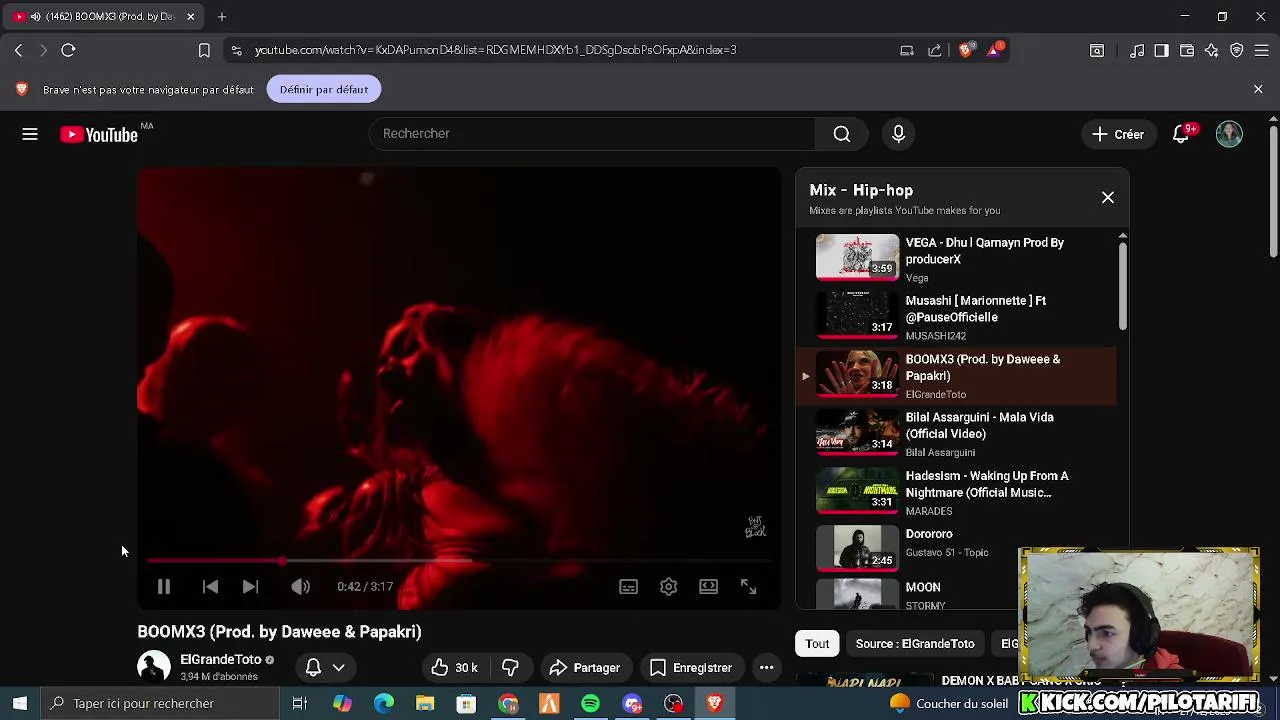Open Brave Shields lion icon
1280x720 pixels.
pos(965,50)
